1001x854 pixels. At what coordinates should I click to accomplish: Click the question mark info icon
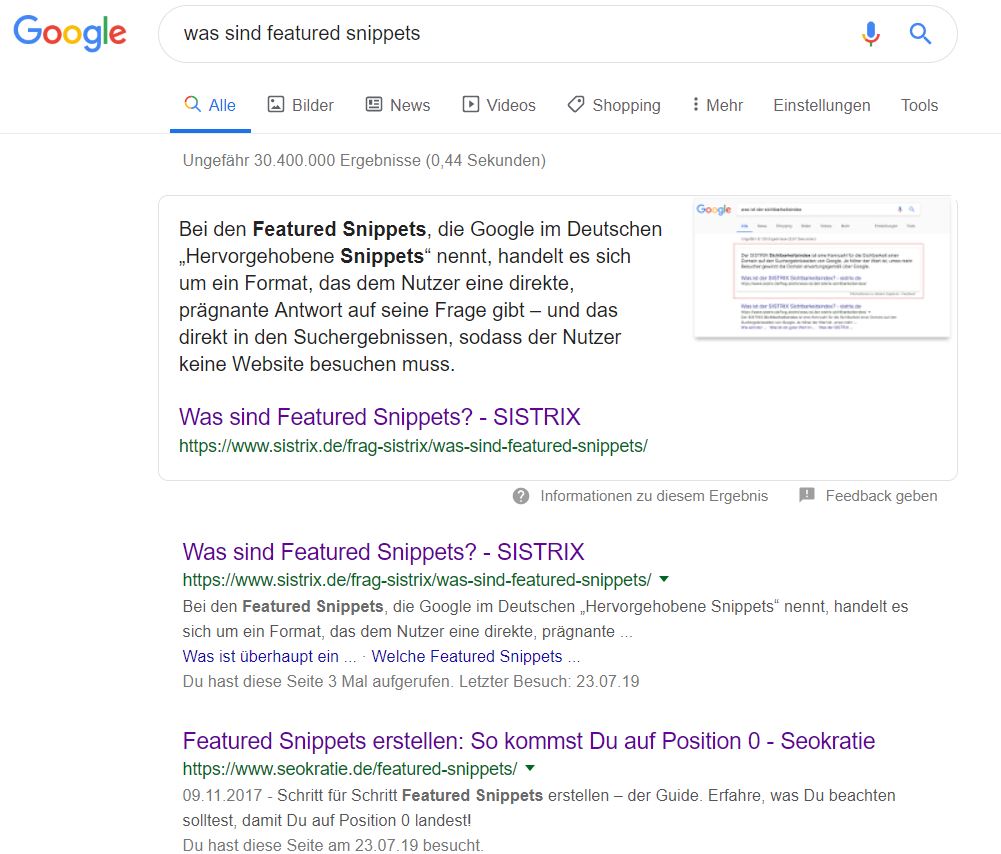click(521, 496)
